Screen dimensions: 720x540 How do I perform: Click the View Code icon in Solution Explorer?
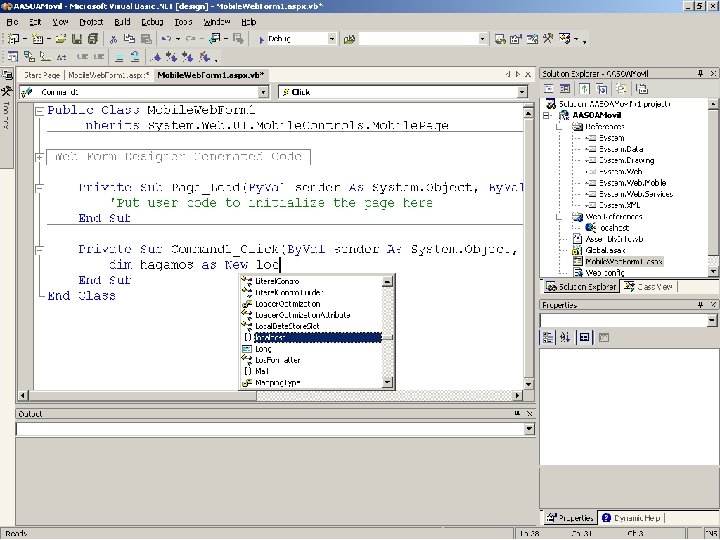click(549, 89)
